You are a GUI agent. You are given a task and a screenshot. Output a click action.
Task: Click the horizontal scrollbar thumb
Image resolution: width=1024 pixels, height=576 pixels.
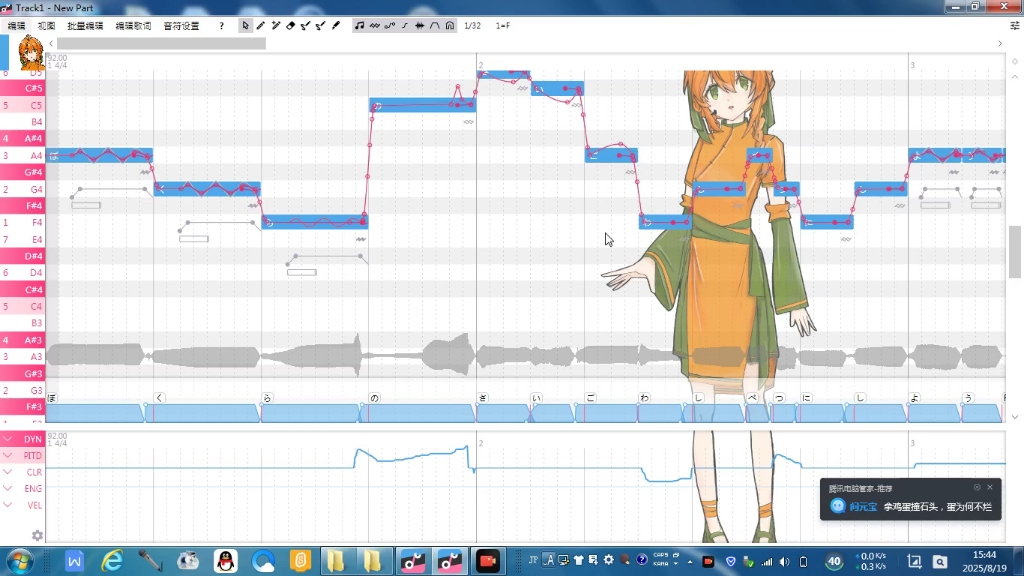pos(161,44)
